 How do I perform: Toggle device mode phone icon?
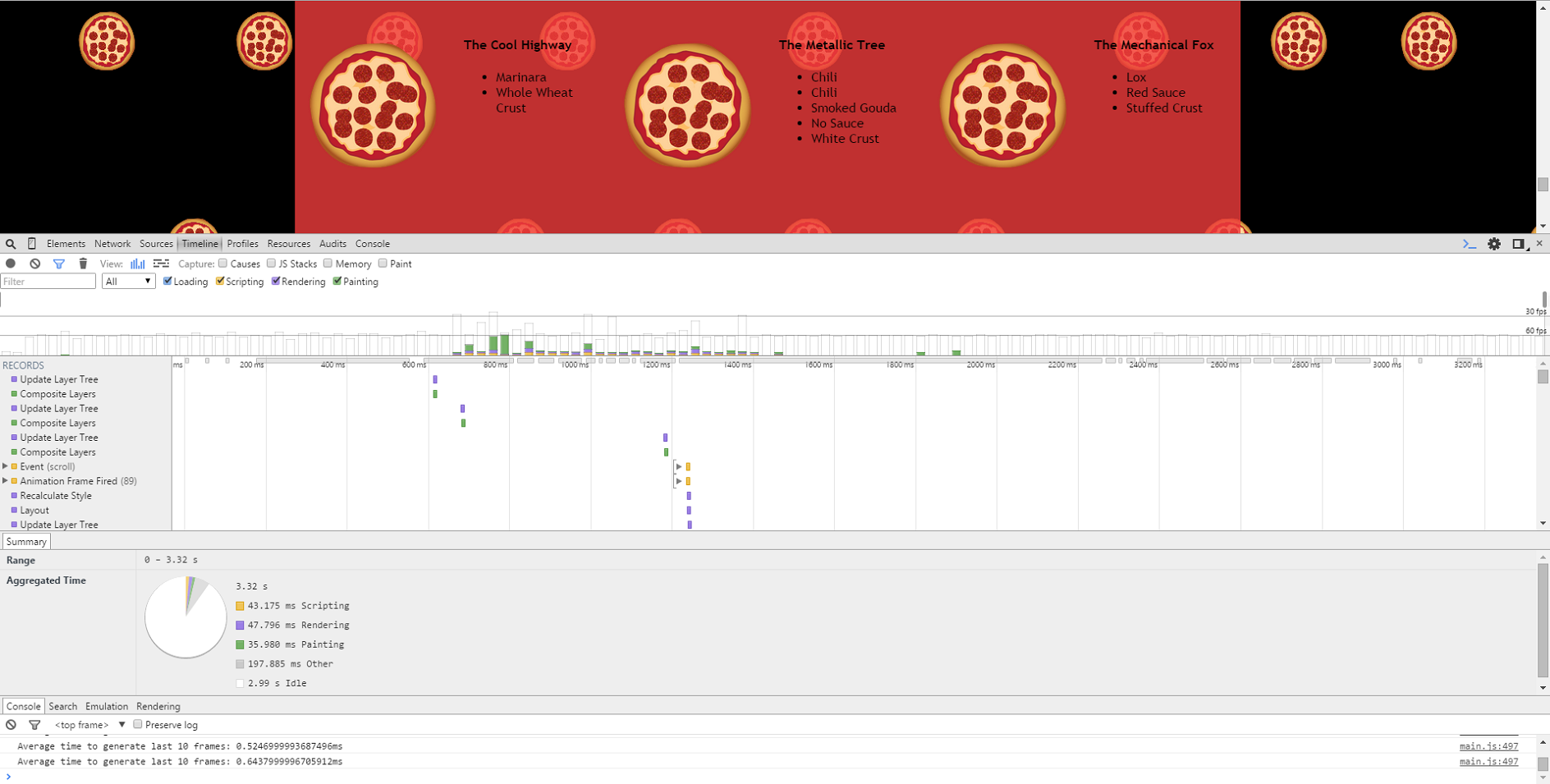32,244
